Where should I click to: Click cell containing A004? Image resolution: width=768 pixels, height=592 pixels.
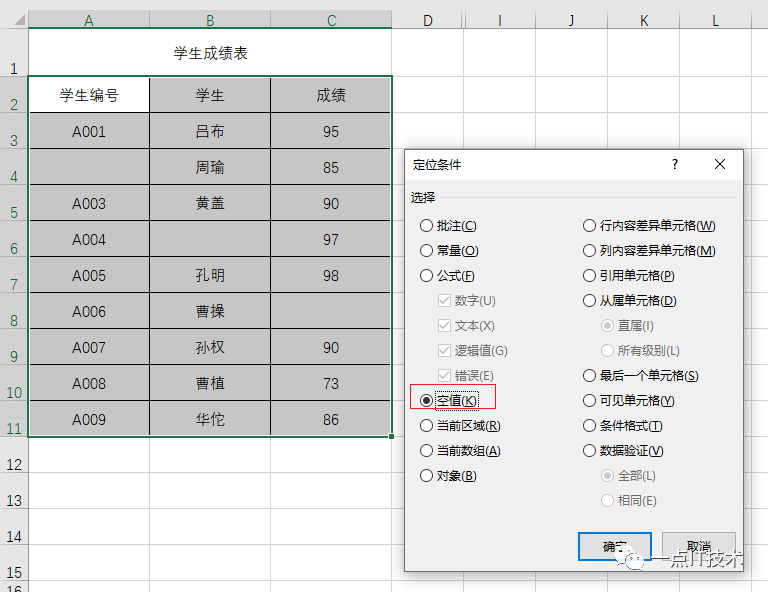pyautogui.click(x=89, y=239)
